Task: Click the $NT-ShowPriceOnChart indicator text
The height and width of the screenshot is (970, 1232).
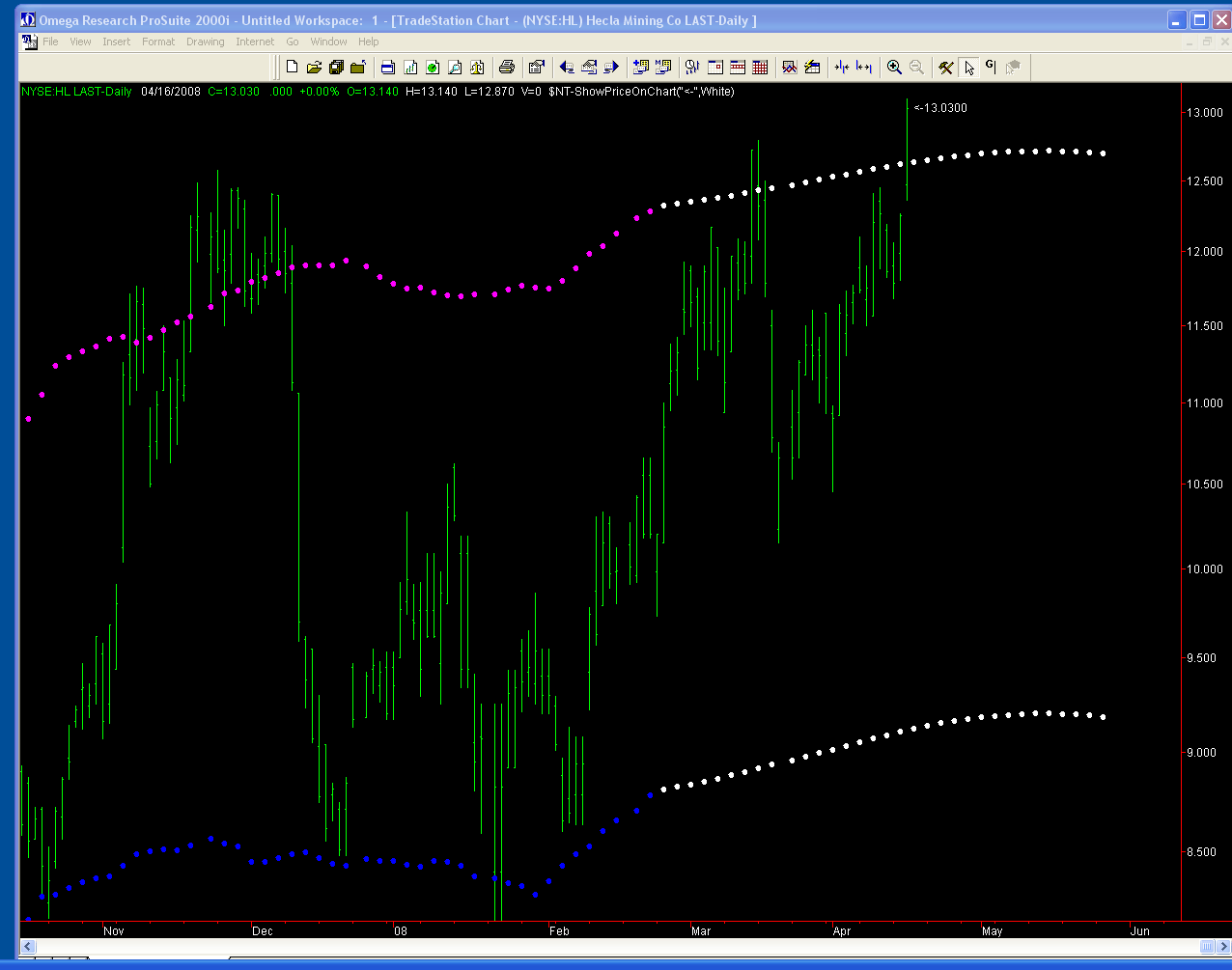Action: pyautogui.click(x=640, y=92)
